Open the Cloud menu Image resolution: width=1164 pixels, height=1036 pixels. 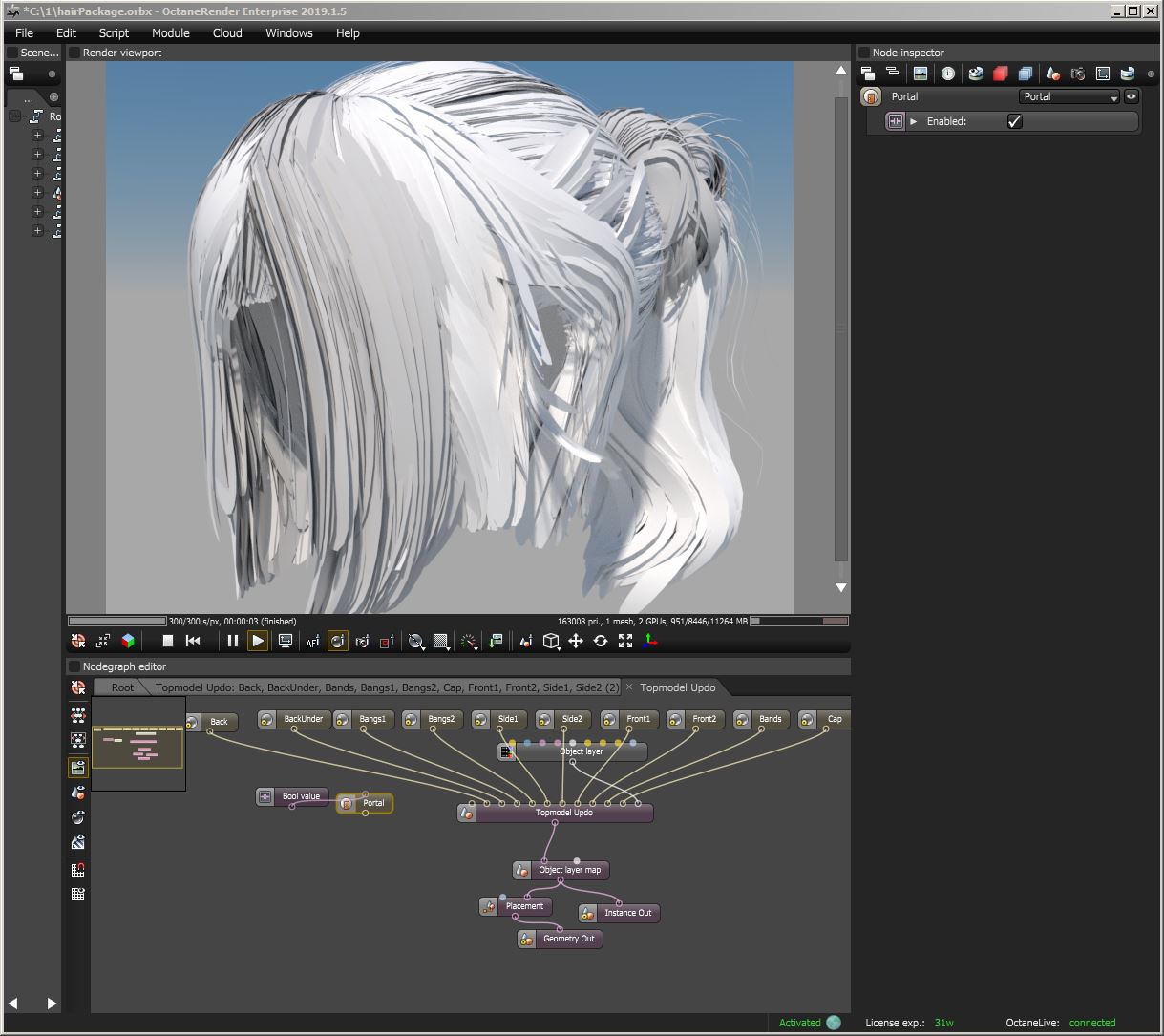click(x=227, y=32)
